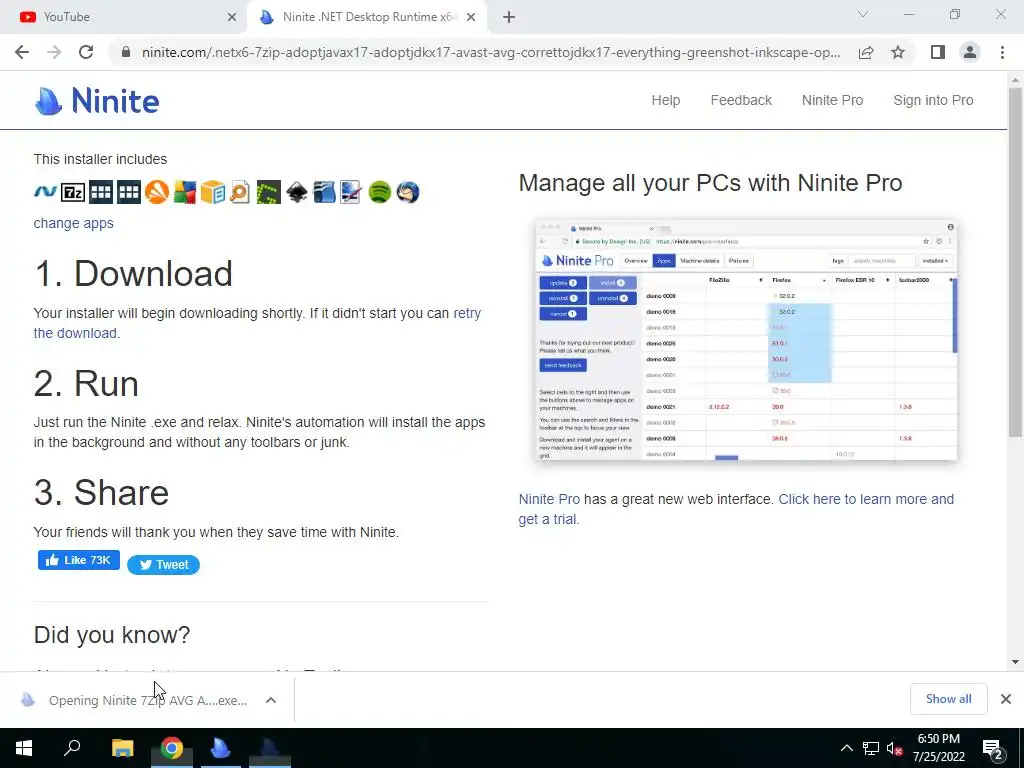Click the orange Avast installer icon

(157, 192)
